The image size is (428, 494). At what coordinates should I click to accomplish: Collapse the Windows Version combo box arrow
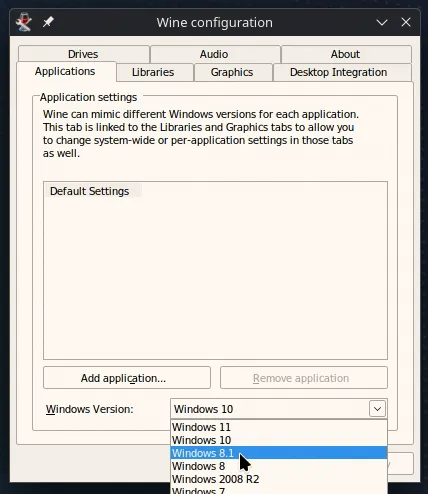point(377,409)
